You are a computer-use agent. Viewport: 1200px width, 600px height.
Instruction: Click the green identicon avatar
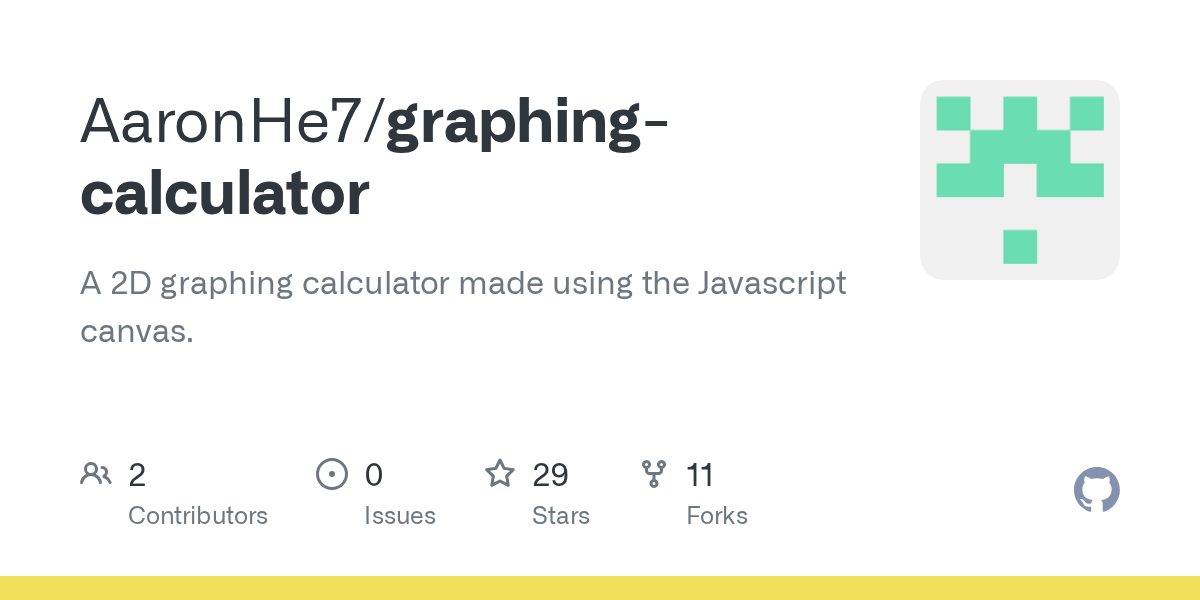pos(1019,180)
